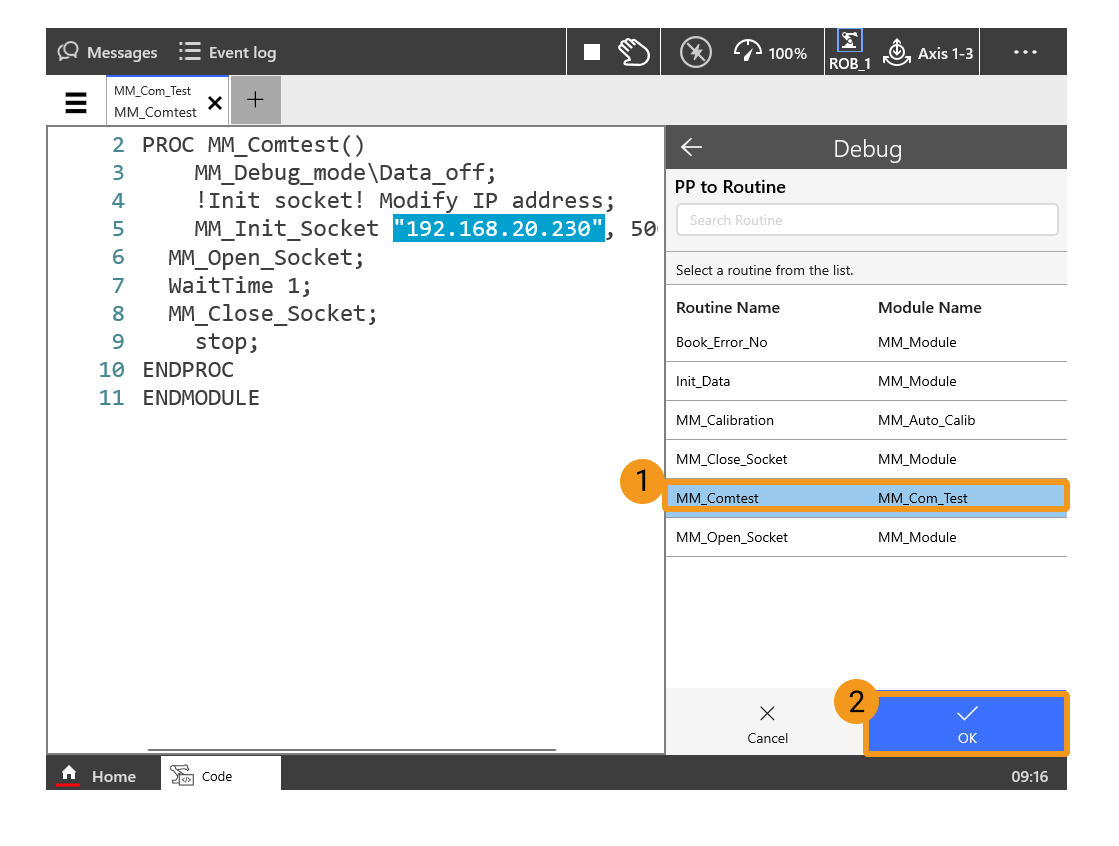Open the three-dot more options menu
Screen dimensions: 1119x846
point(1025,52)
